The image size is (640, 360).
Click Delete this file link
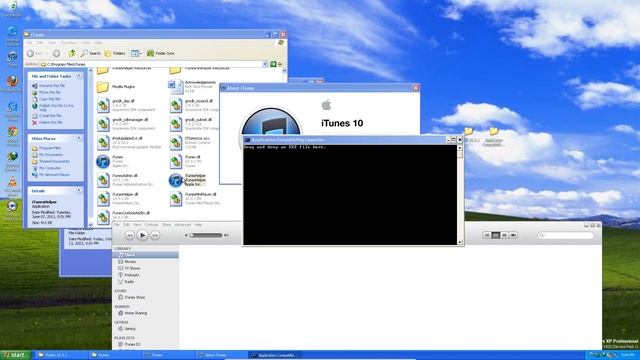[x=47, y=122]
